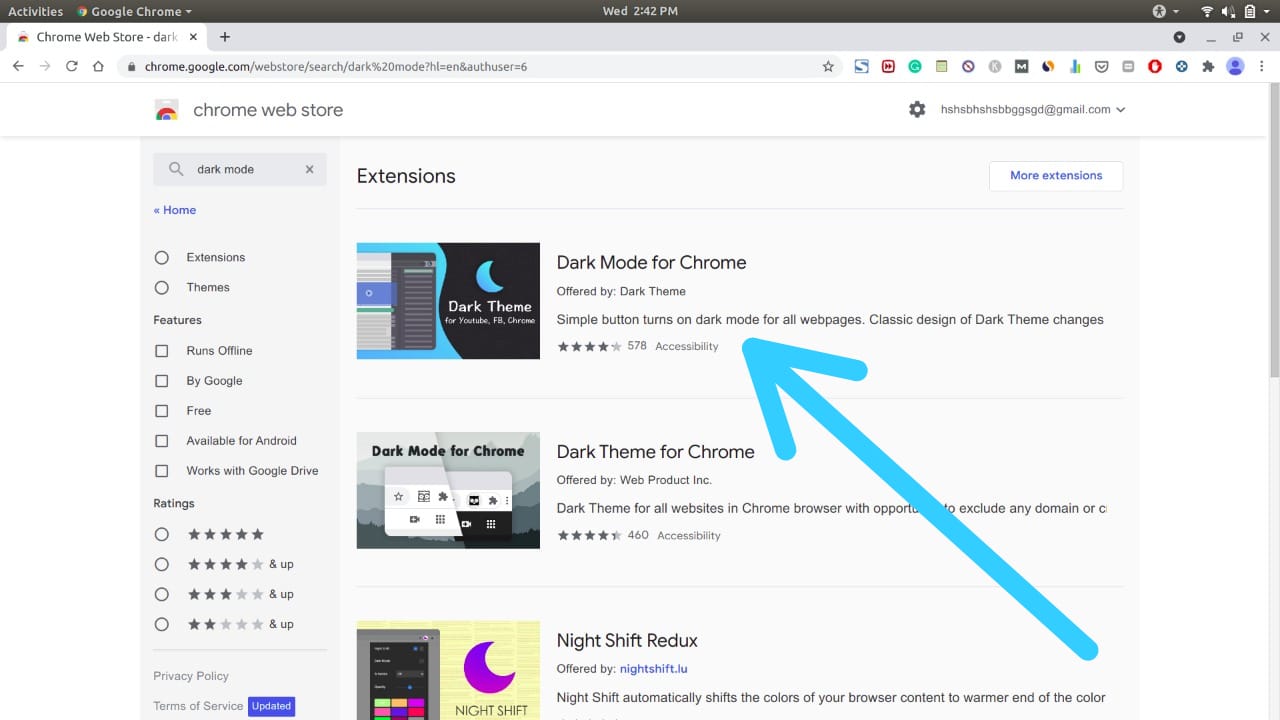Go back to web store Home
This screenshot has width=1280, height=720.
[175, 210]
